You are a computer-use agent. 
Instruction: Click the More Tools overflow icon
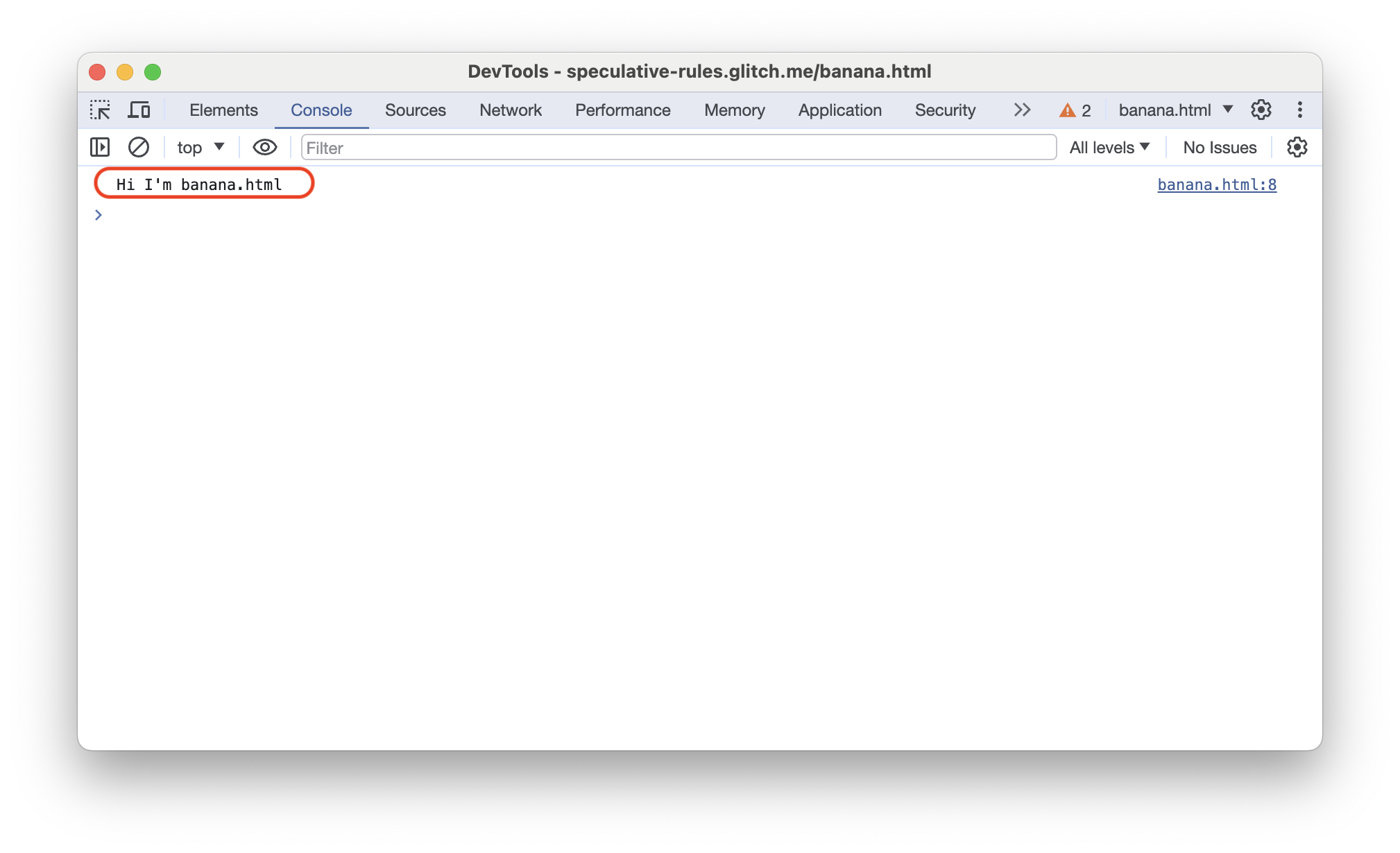[x=1022, y=110]
